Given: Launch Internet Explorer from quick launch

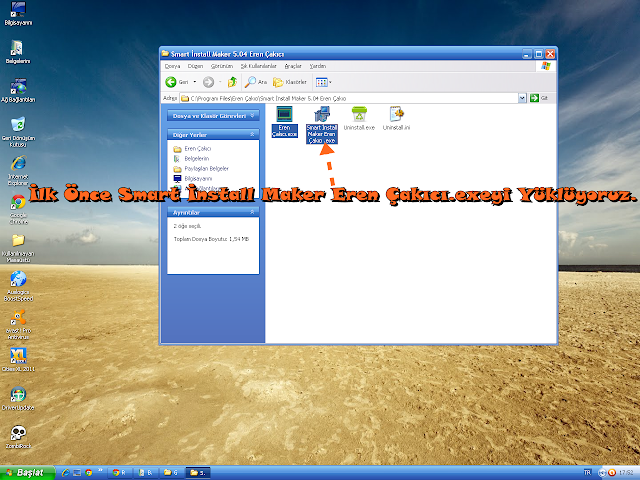Looking at the screenshot, I should point(65,473).
